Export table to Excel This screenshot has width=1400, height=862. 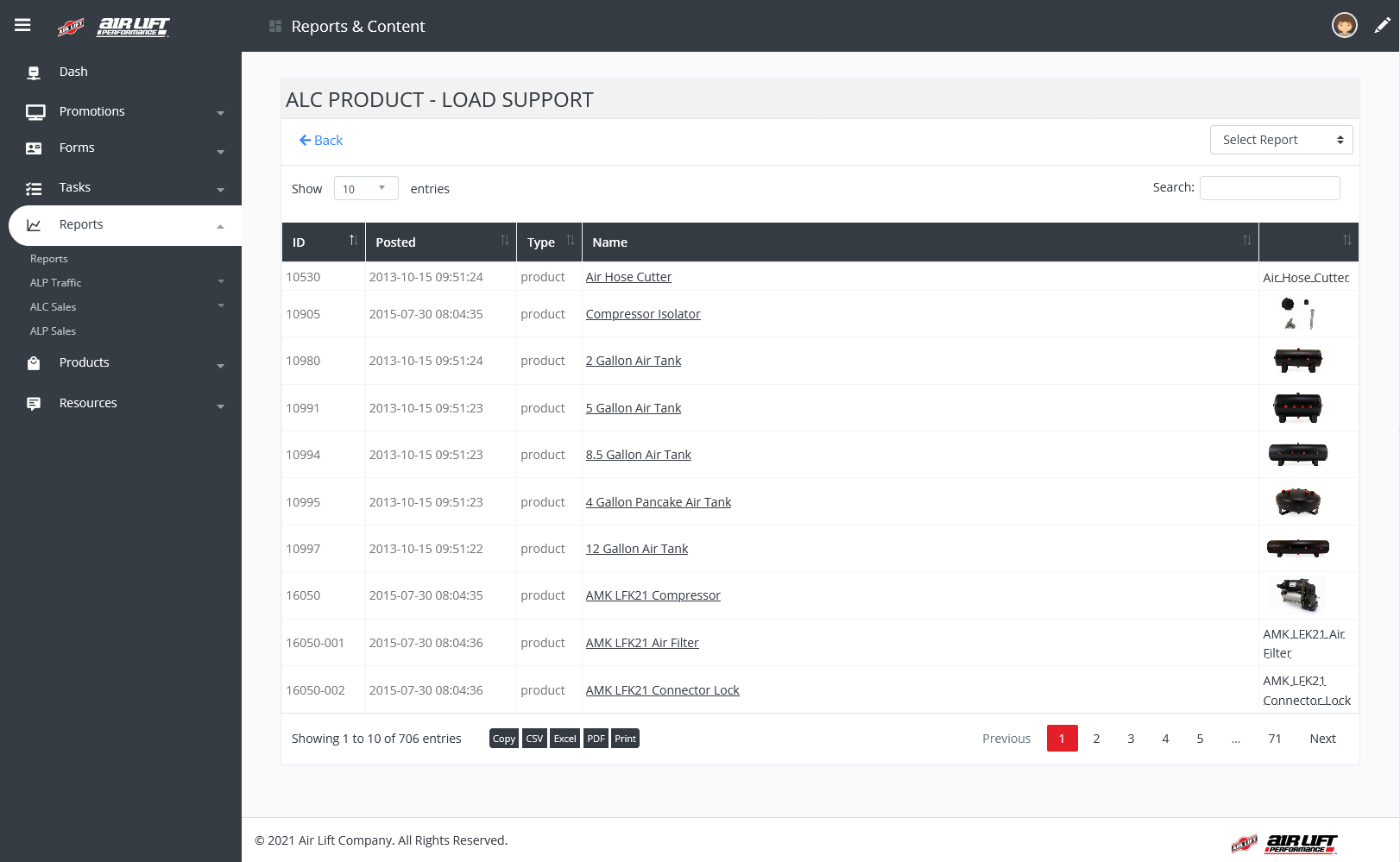(564, 739)
